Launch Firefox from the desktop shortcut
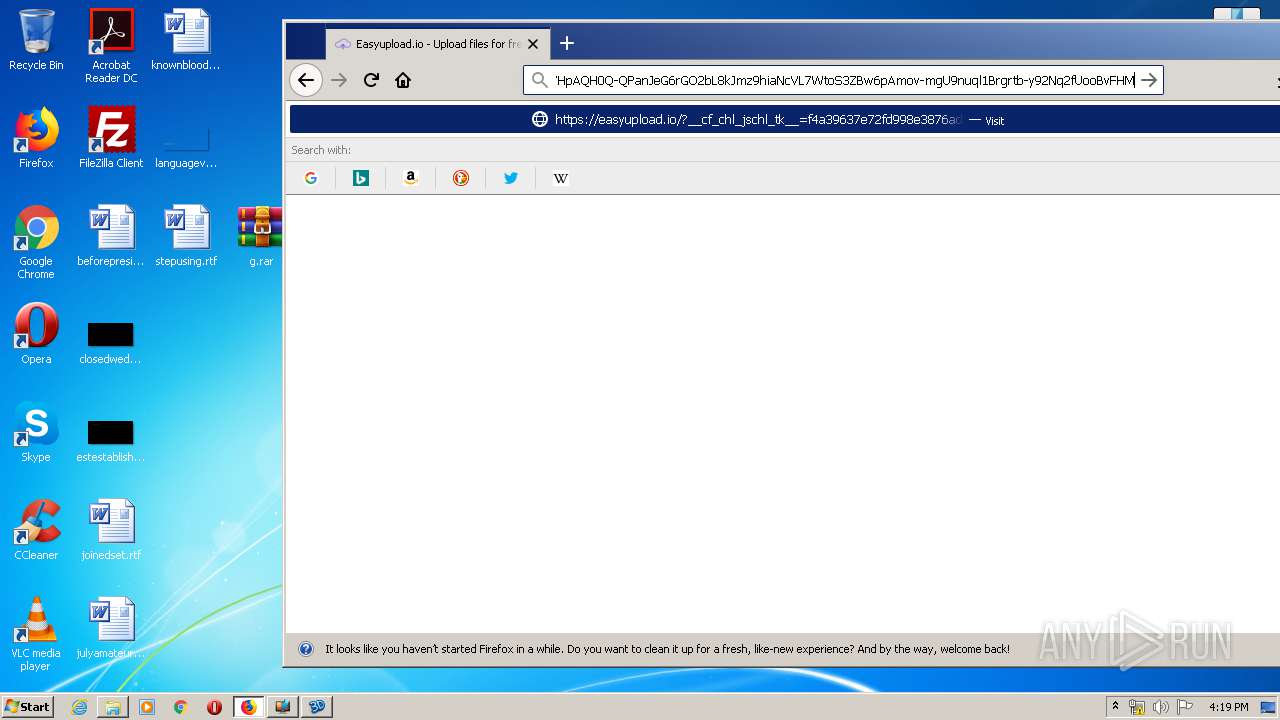Viewport: 1280px width, 720px height. (36, 138)
